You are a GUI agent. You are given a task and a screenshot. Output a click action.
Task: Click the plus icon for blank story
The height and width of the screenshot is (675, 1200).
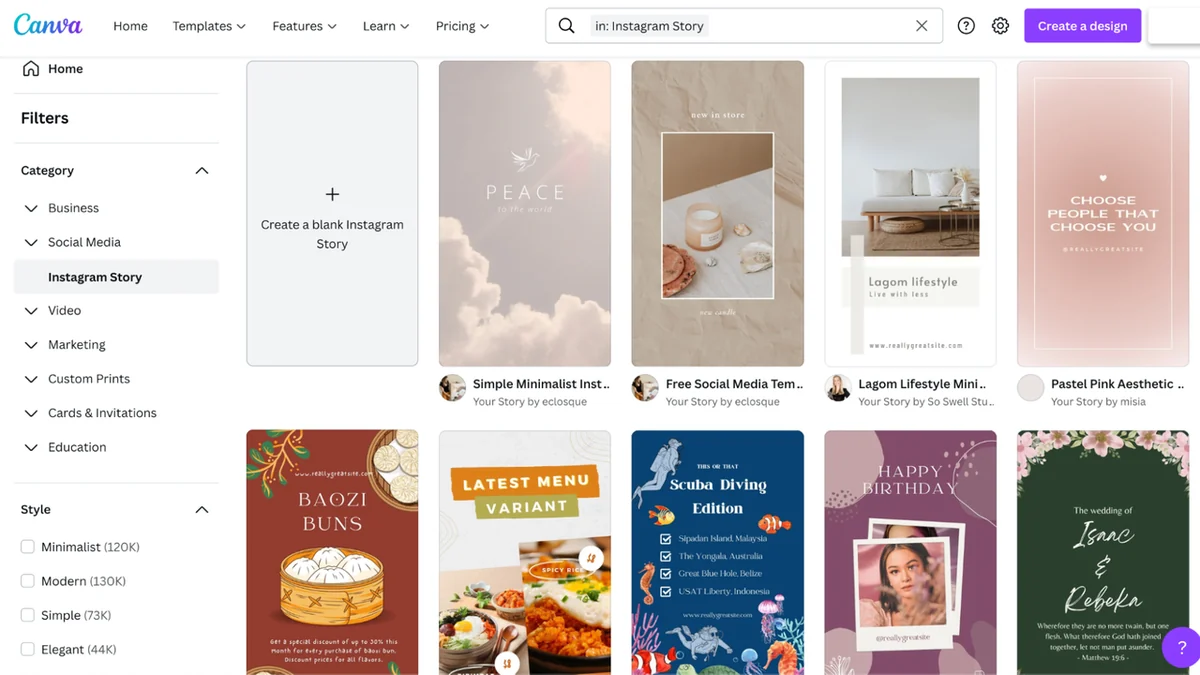coord(332,194)
